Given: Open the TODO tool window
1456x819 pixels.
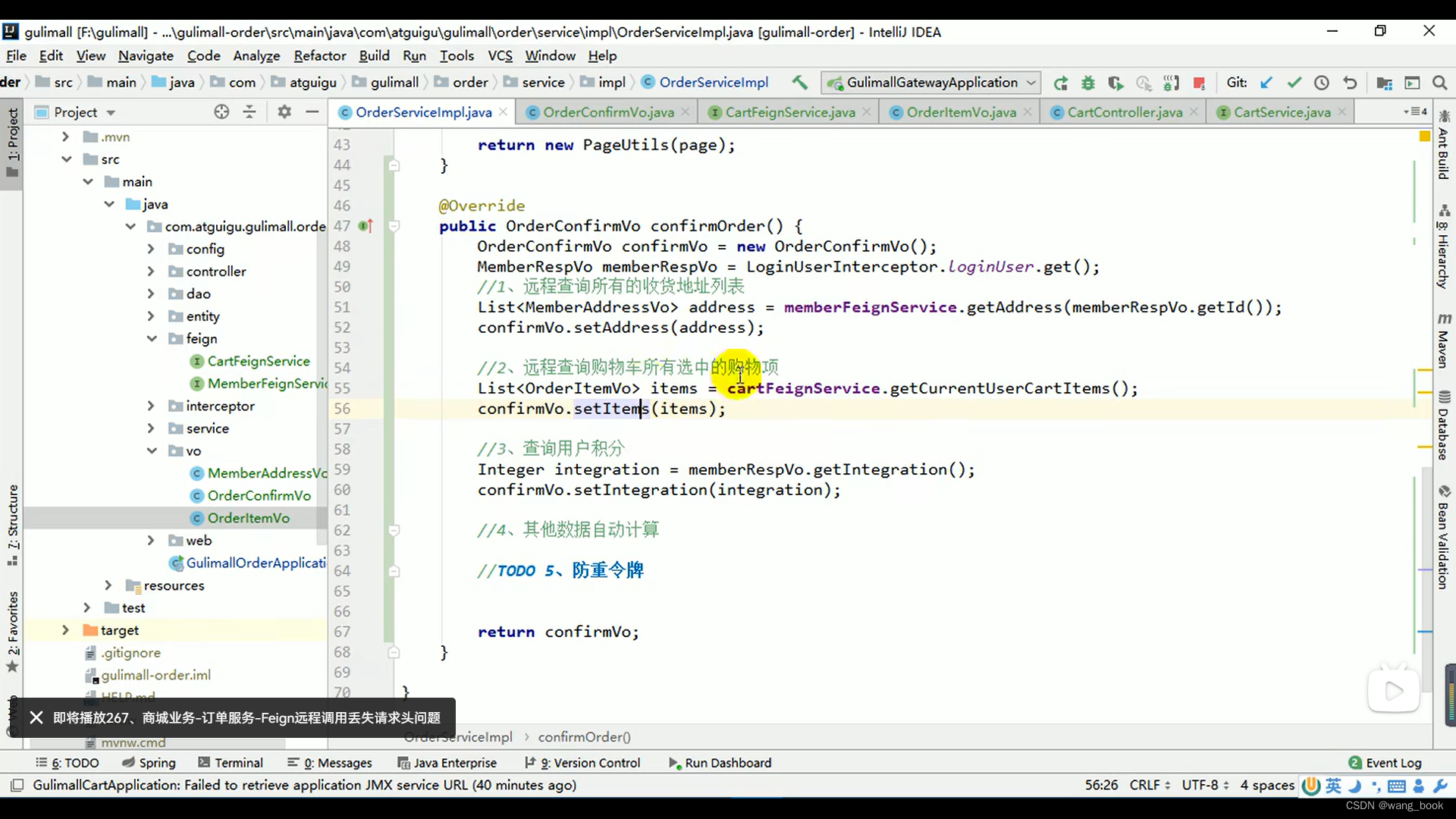Looking at the screenshot, I should tap(67, 763).
